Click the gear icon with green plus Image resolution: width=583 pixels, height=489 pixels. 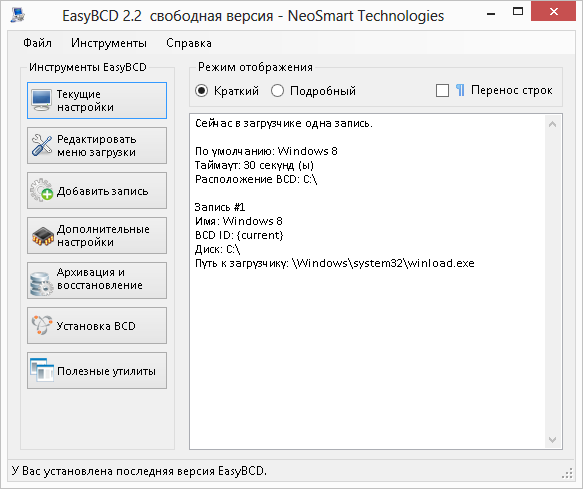(41, 190)
